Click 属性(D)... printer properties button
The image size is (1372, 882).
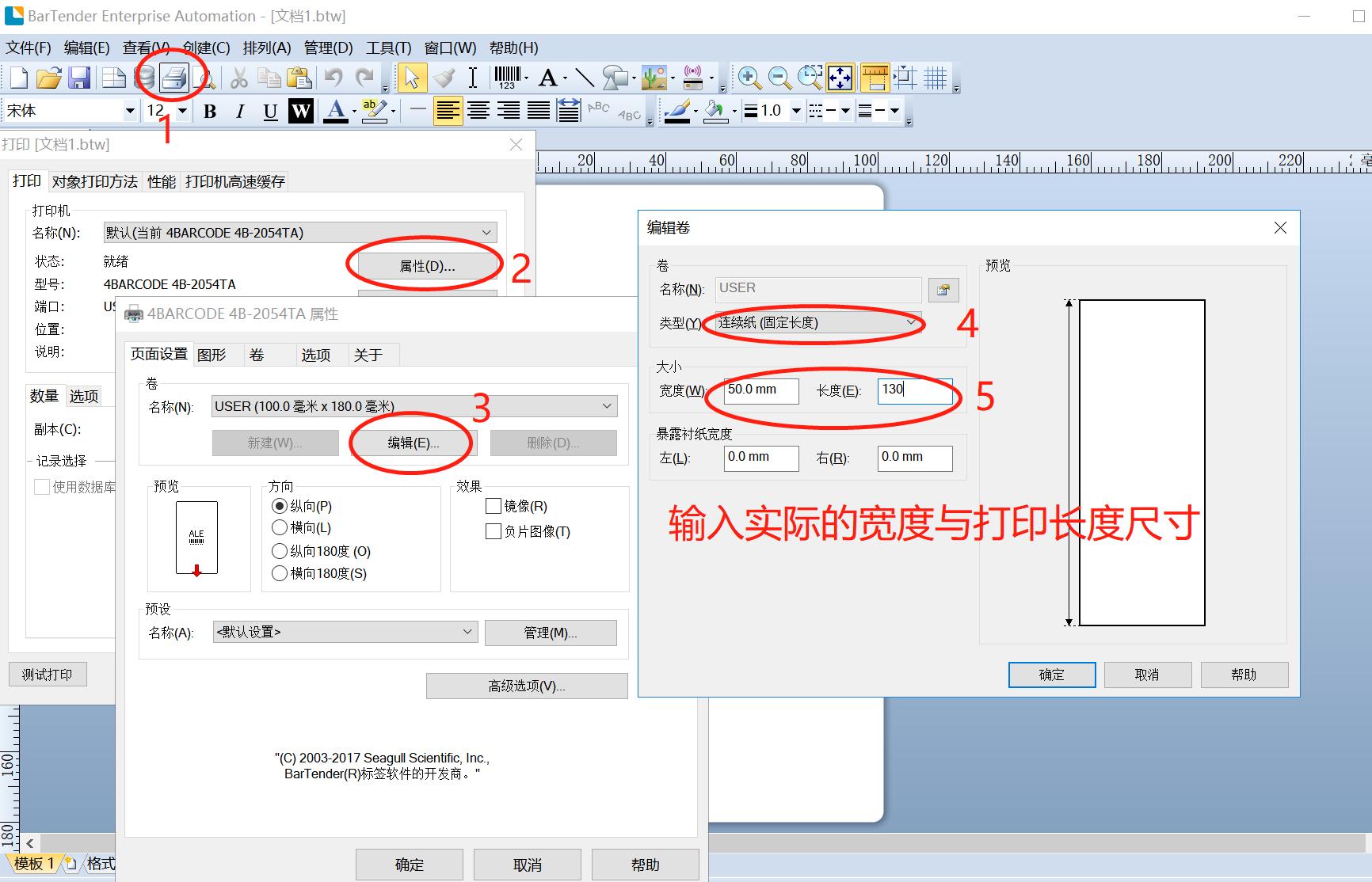pyautogui.click(x=427, y=266)
